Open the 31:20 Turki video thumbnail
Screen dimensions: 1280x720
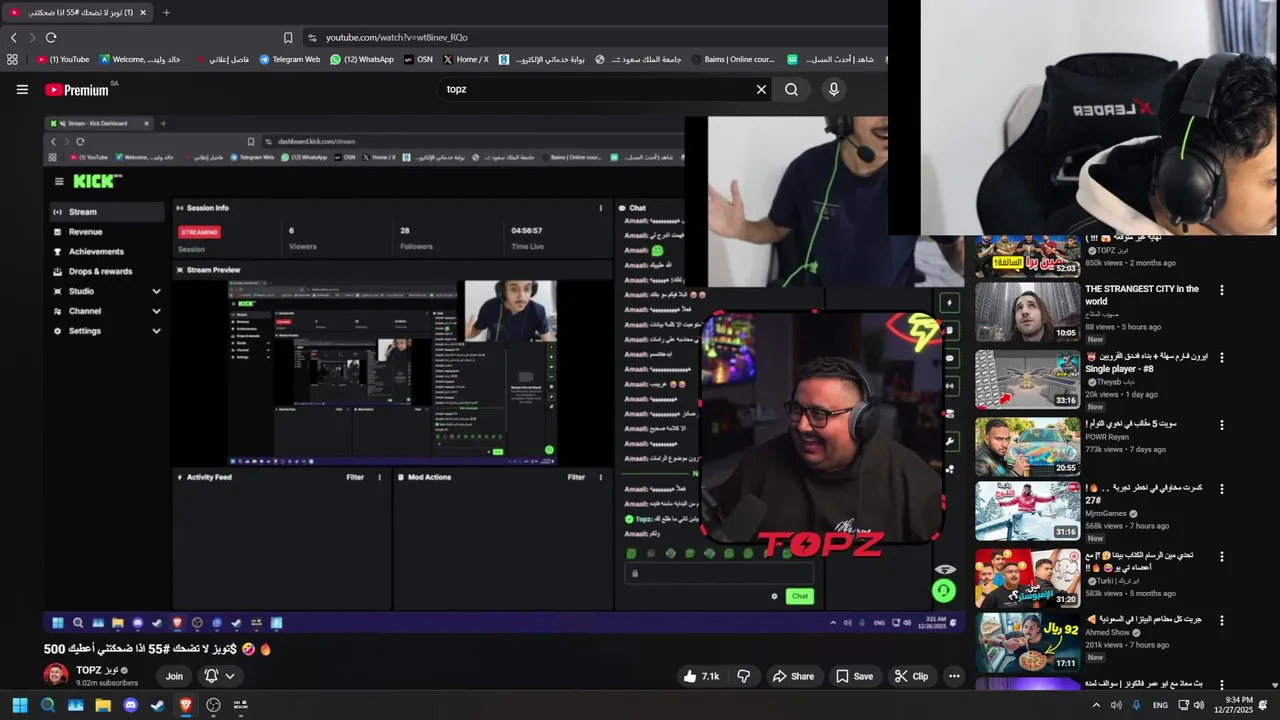coord(1028,577)
